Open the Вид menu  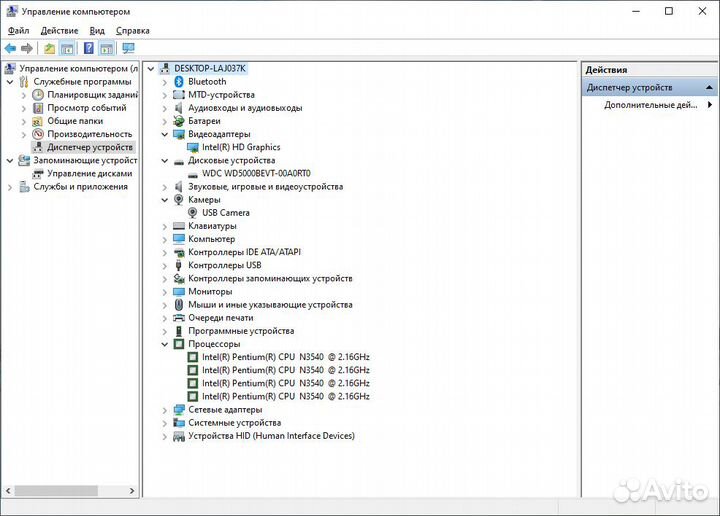pos(97,31)
